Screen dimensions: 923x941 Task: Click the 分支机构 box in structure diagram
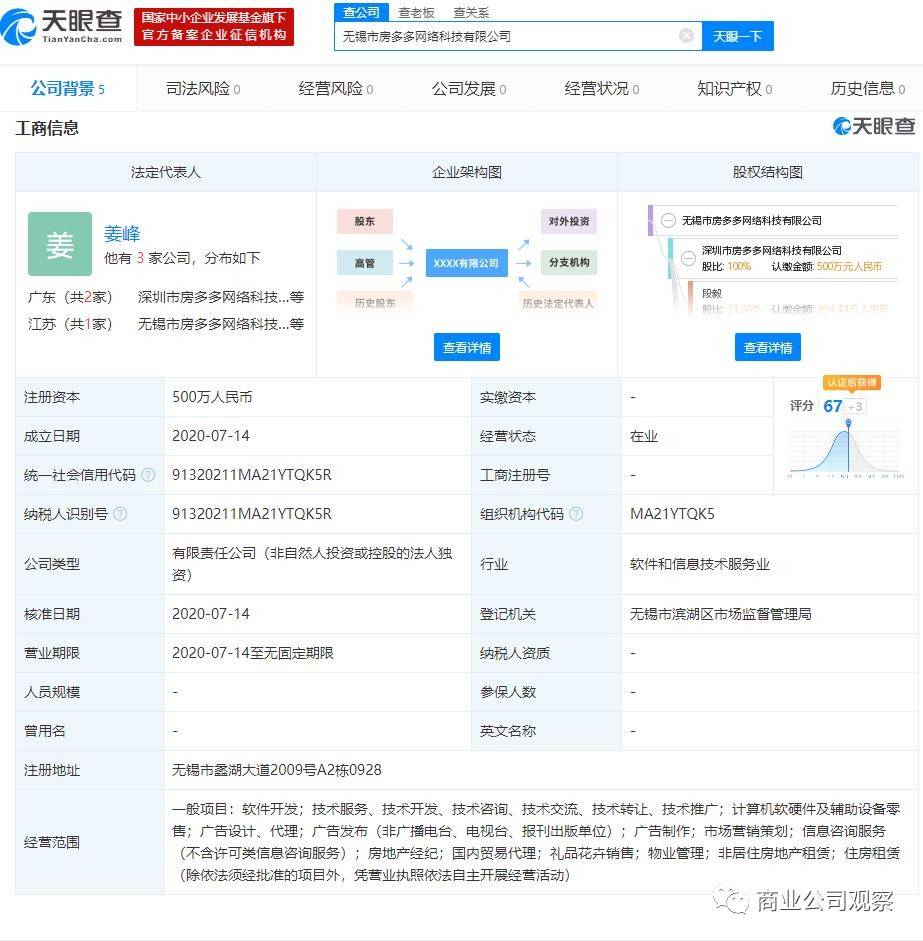(x=568, y=263)
